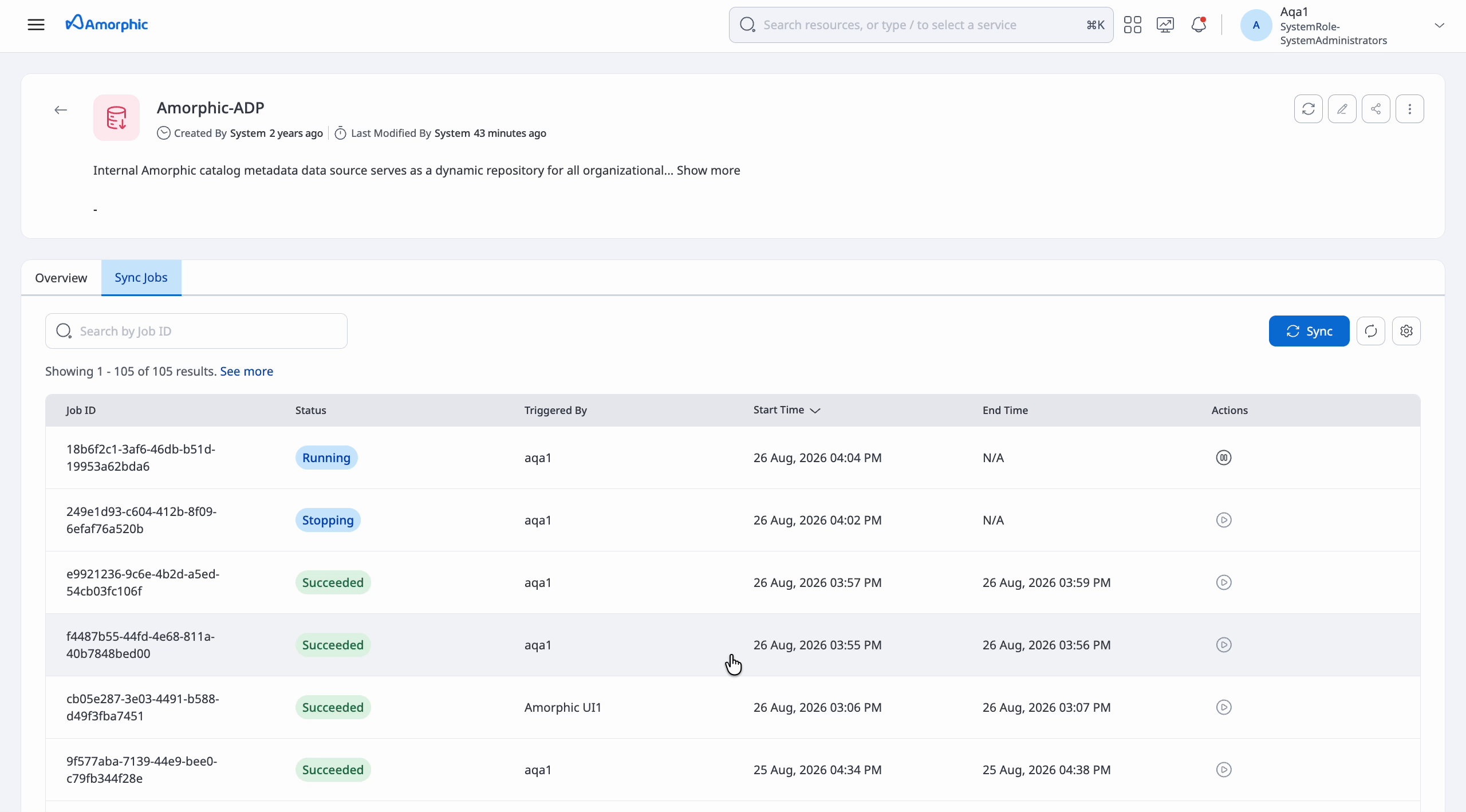Expand the Aqa1 user profile dropdown
Screen dimensions: 1466x812
click(1439, 25)
